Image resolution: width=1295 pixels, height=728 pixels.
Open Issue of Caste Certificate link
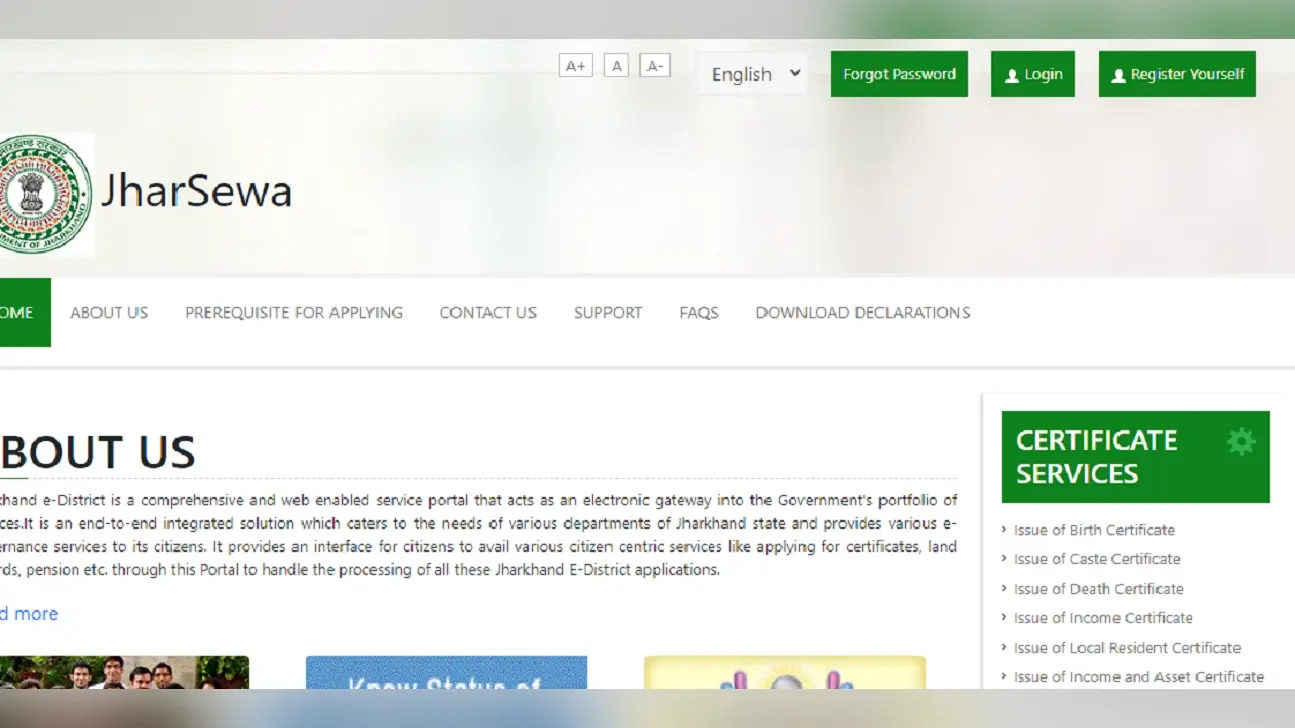pos(1097,559)
